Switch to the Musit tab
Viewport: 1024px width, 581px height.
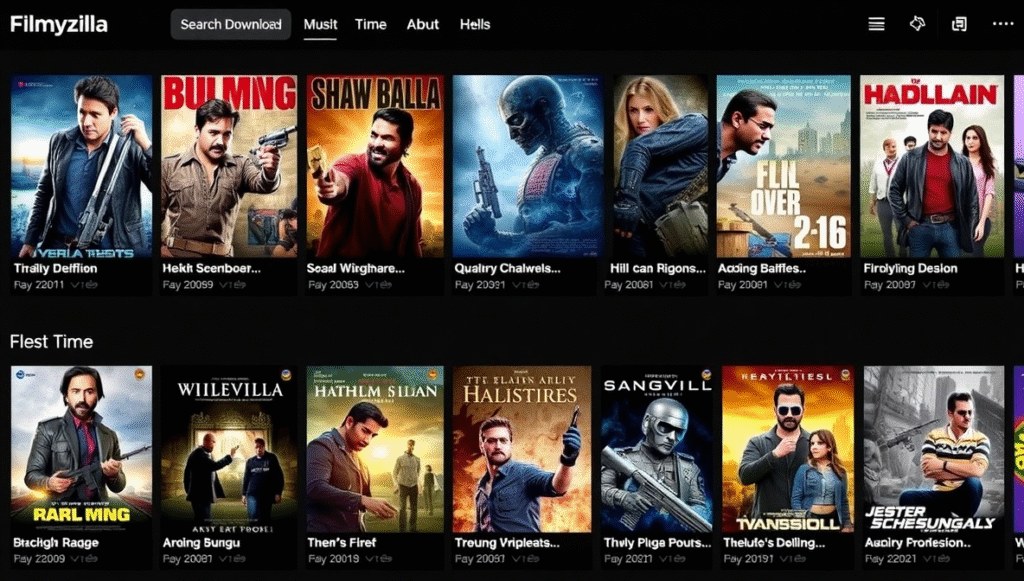point(320,24)
